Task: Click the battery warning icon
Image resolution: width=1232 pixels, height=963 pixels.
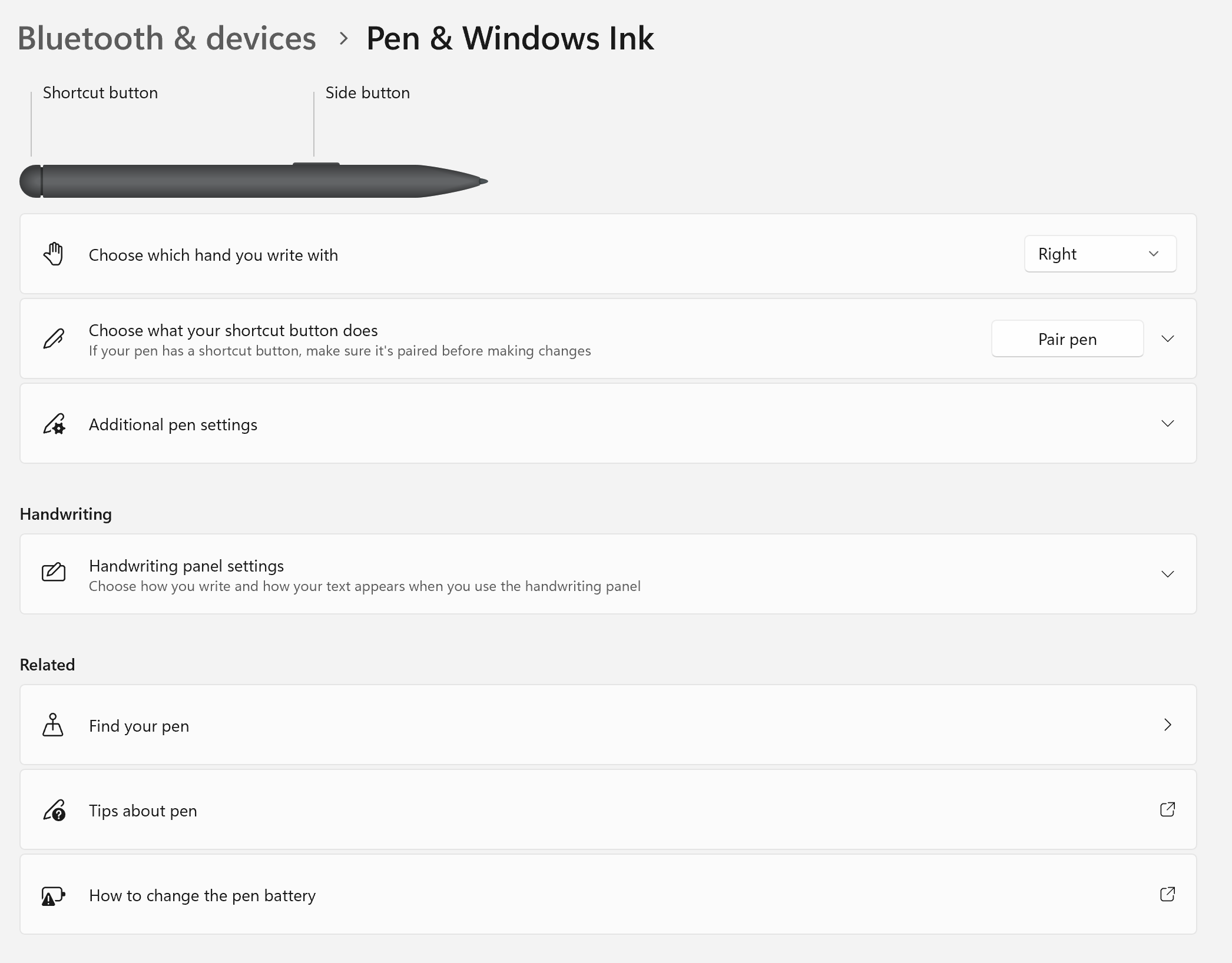Action: tap(54, 895)
